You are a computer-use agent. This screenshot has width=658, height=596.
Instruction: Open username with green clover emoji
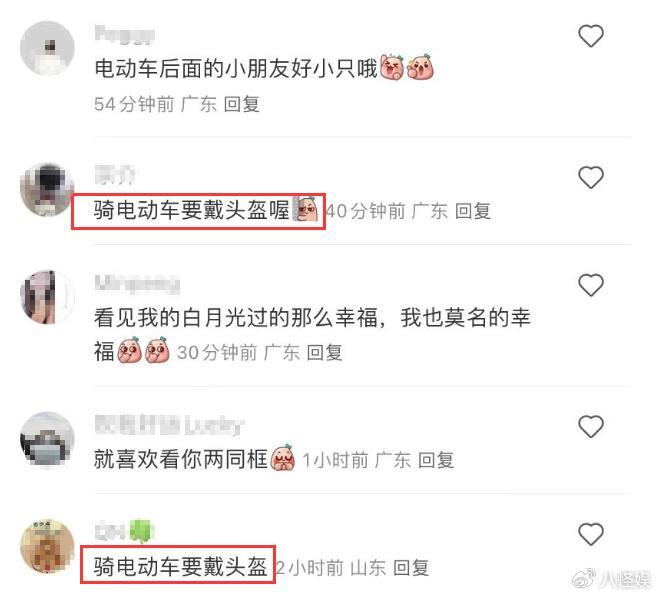tap(125, 531)
